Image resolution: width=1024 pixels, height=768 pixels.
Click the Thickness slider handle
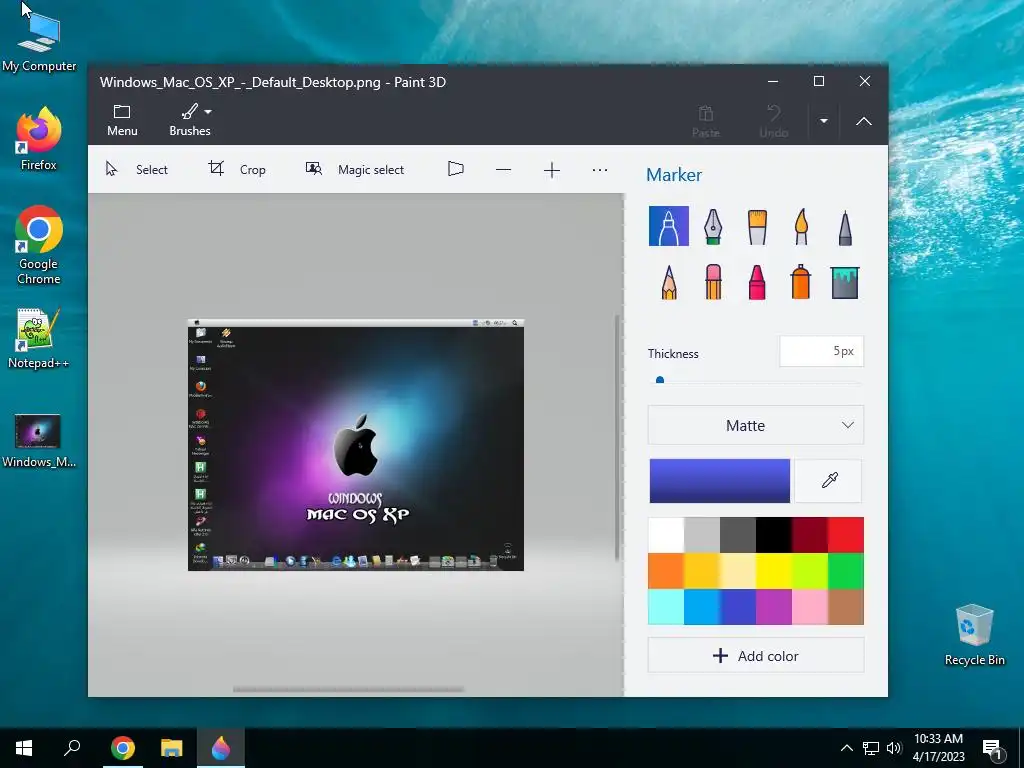(660, 380)
